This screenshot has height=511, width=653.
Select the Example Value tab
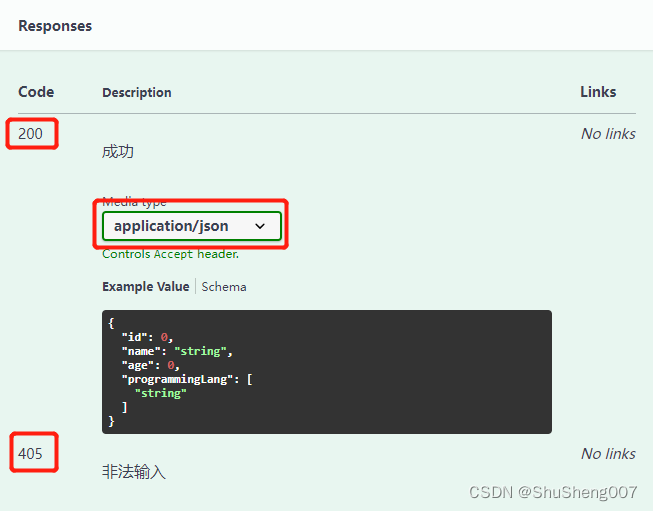coord(146,287)
